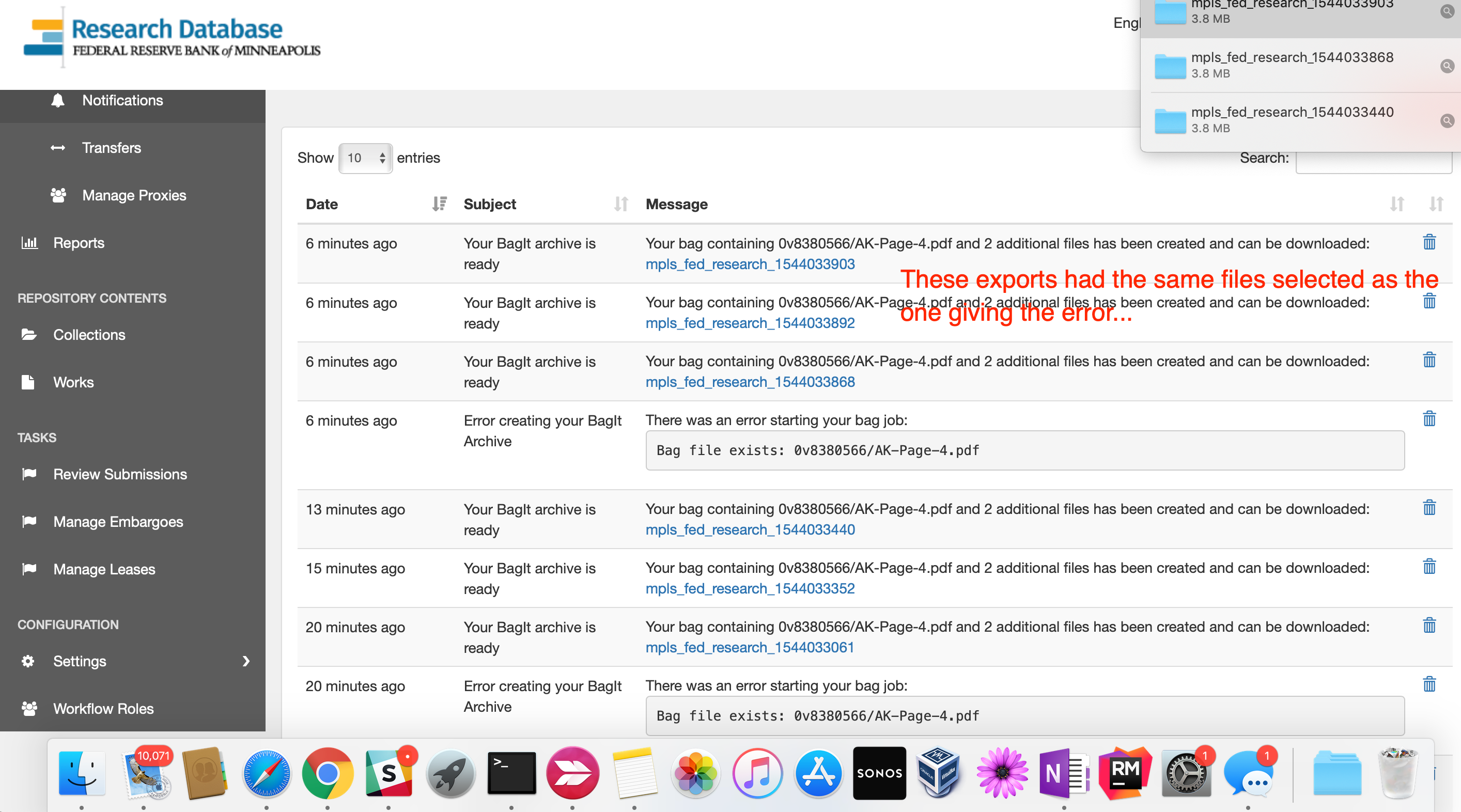The image size is (1461, 812).
Task: Open the Notifications bell in the sidebar
Action: click(x=57, y=100)
